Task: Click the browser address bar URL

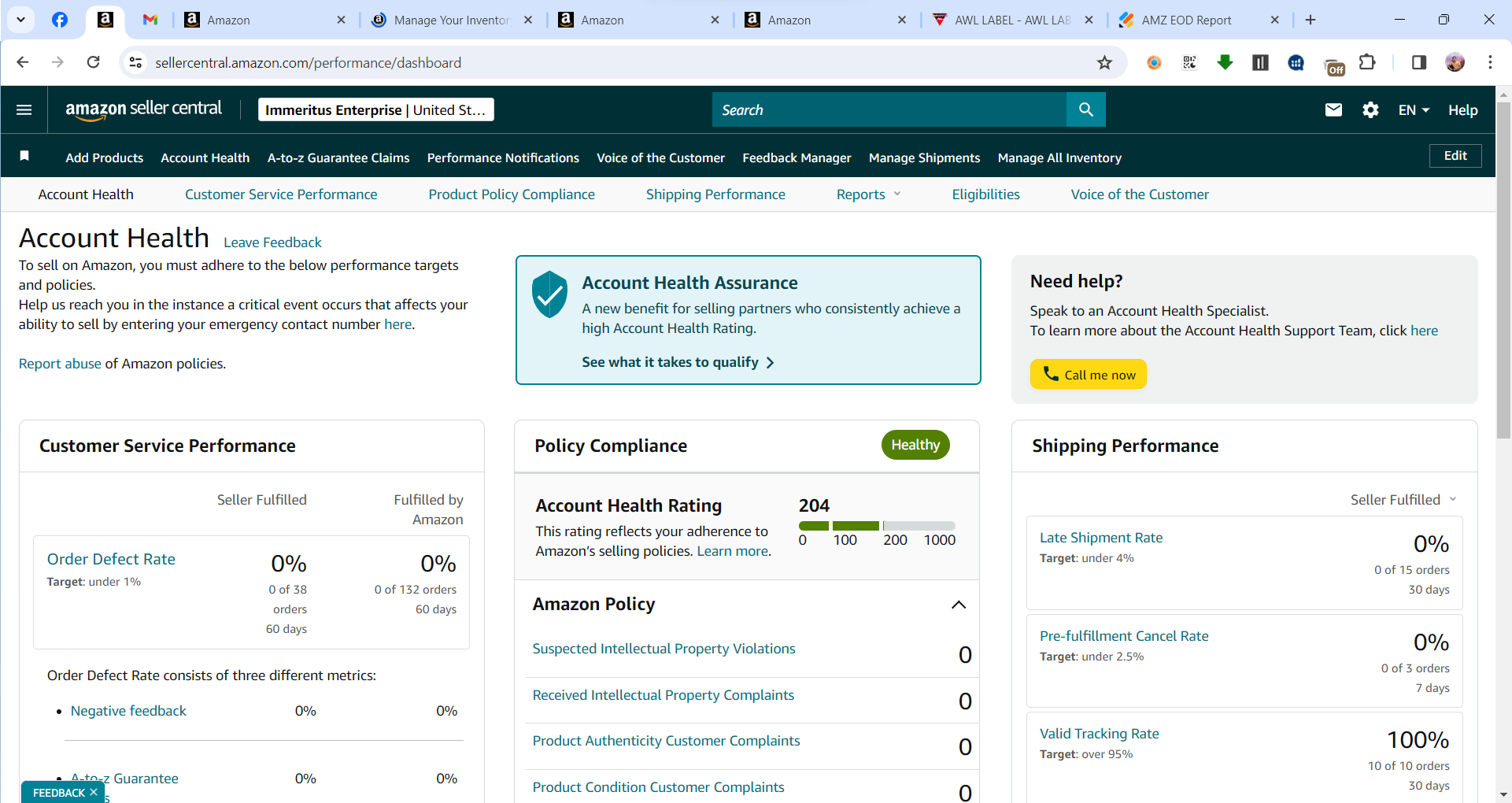Action: coord(308,62)
